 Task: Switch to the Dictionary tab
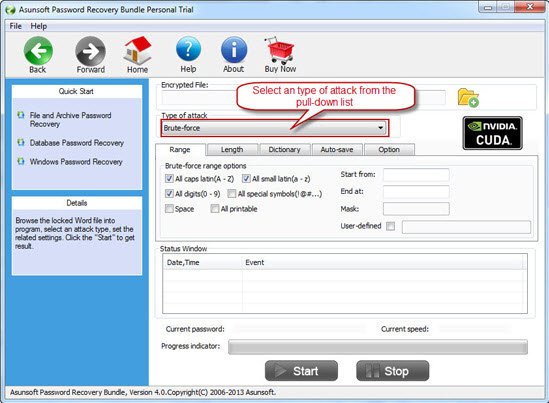(284, 150)
